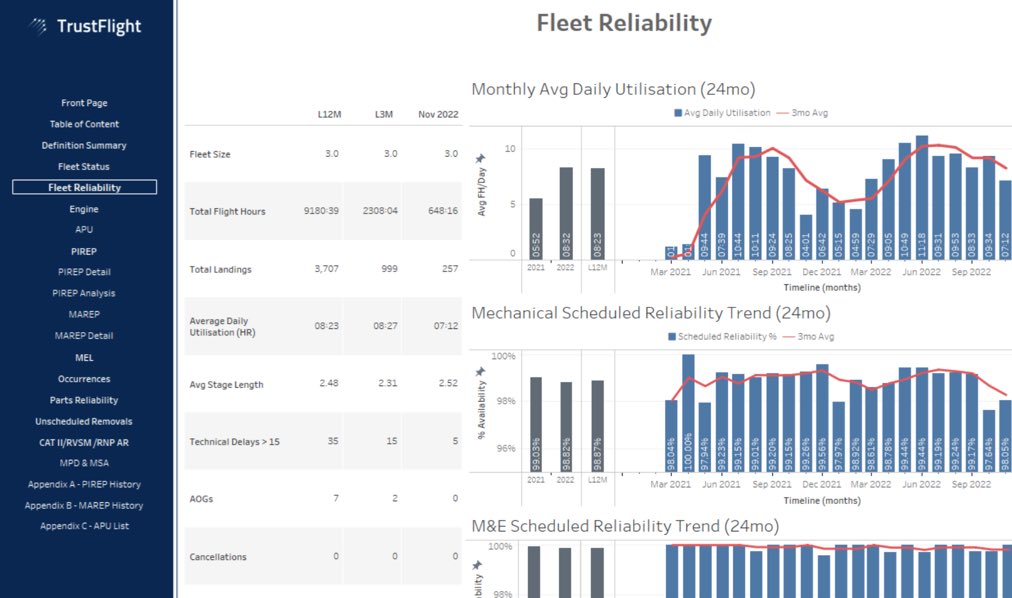This screenshot has height=598, width=1012.
Task: Select the Fleet Reliability nav item
Action: [84, 187]
